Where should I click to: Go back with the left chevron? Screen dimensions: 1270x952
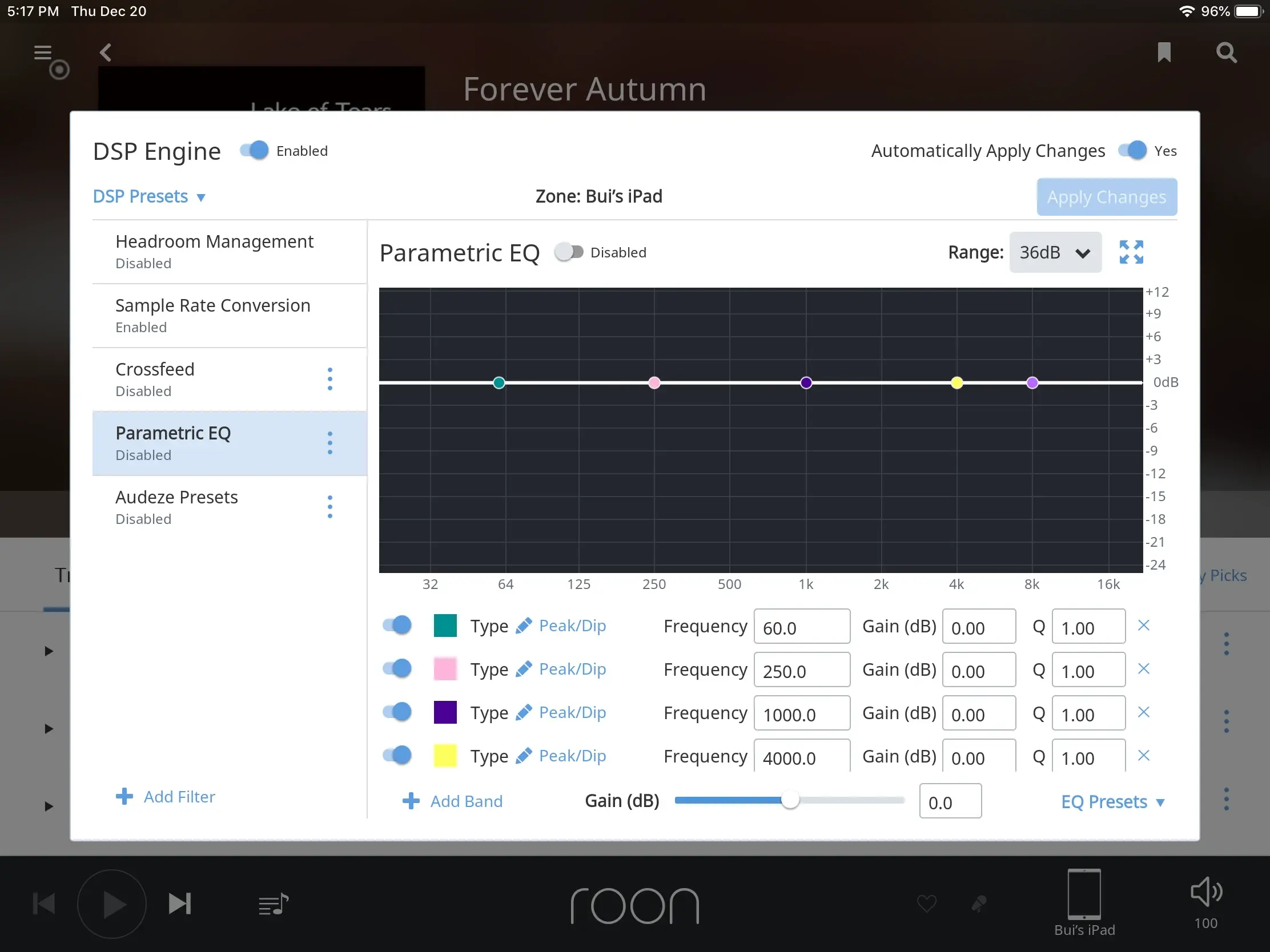[106, 53]
